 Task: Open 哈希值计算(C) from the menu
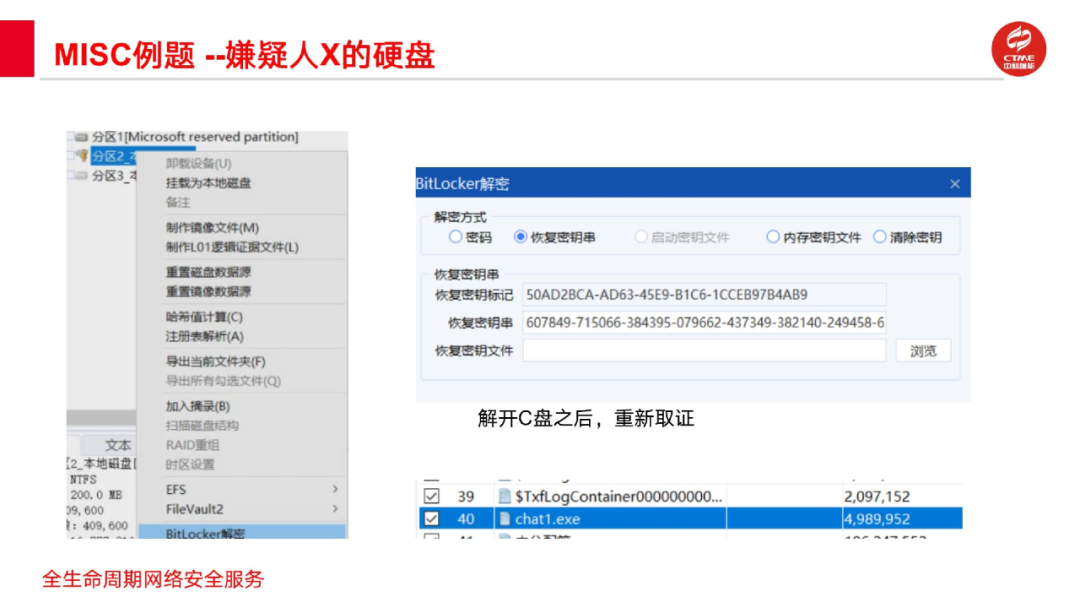pyautogui.click(x=204, y=317)
